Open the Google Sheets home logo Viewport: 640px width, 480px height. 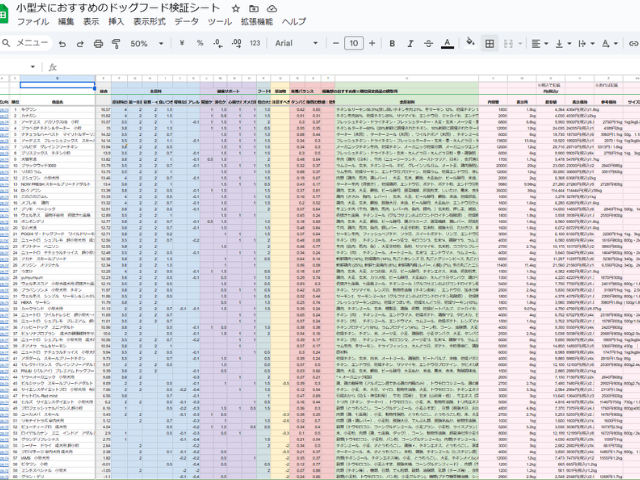click(3, 15)
